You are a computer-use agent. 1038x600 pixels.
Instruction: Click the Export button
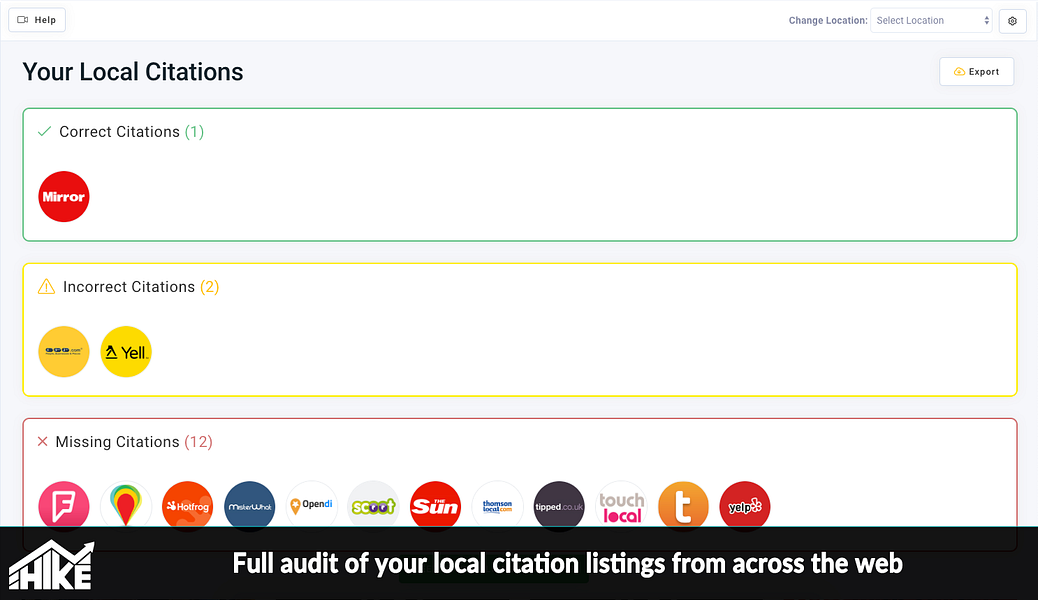tap(976, 72)
